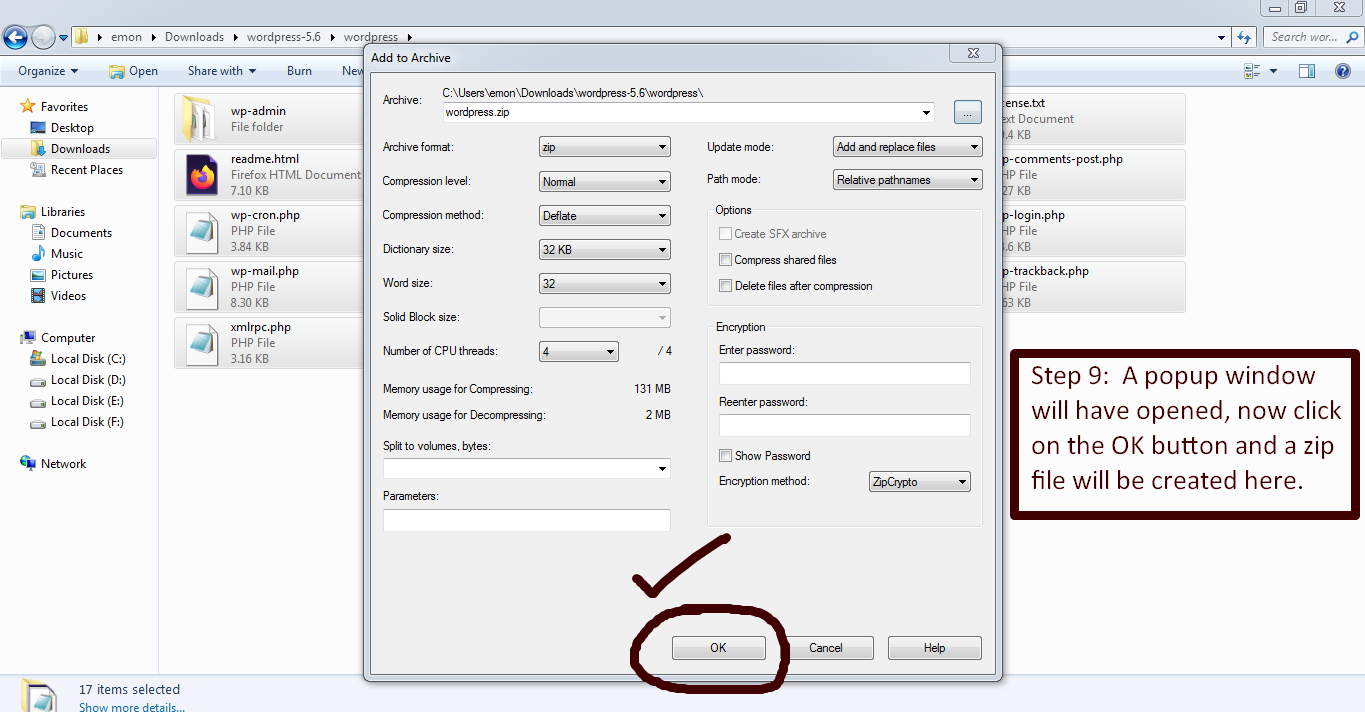Image resolution: width=1365 pixels, height=712 pixels.
Task: Click the readme.html Firefox icon
Action: [202, 175]
